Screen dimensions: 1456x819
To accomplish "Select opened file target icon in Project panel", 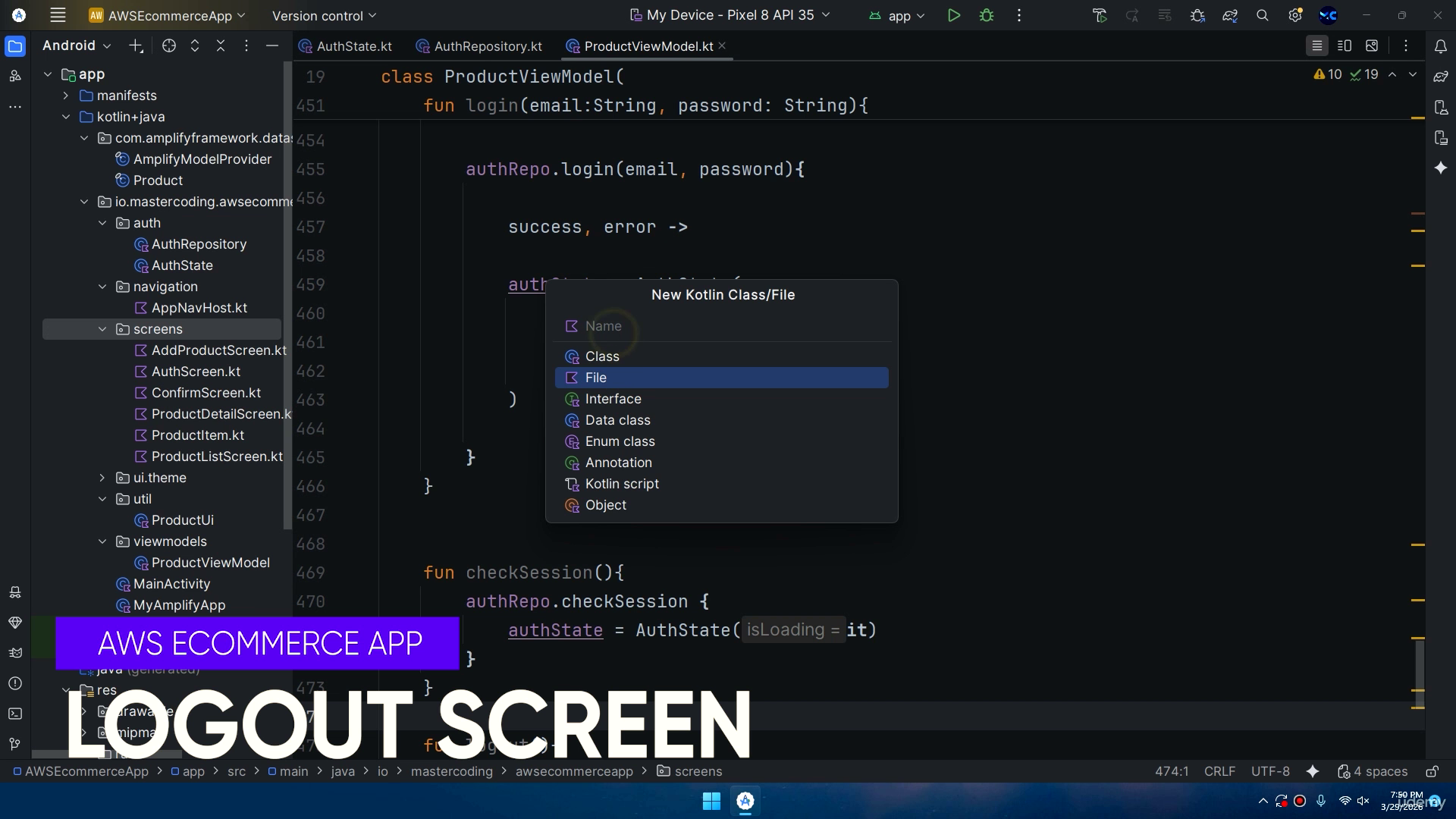I will click(169, 46).
